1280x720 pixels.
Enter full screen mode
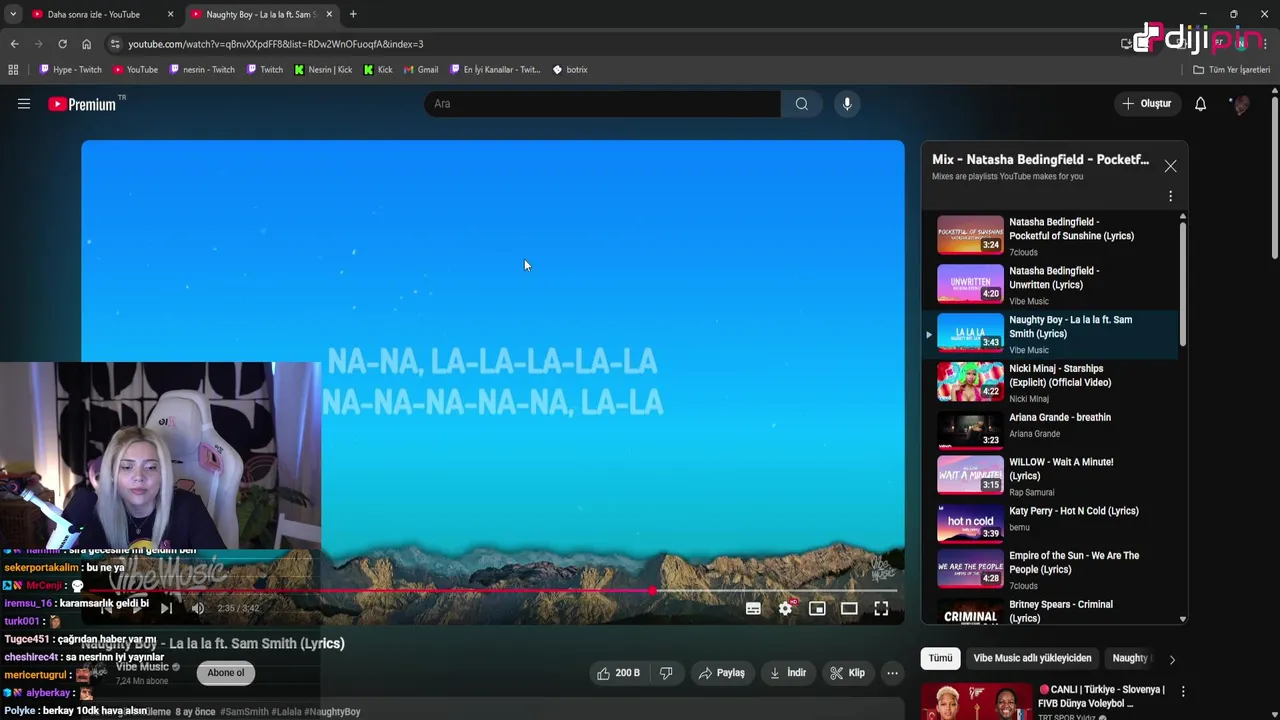click(x=881, y=608)
